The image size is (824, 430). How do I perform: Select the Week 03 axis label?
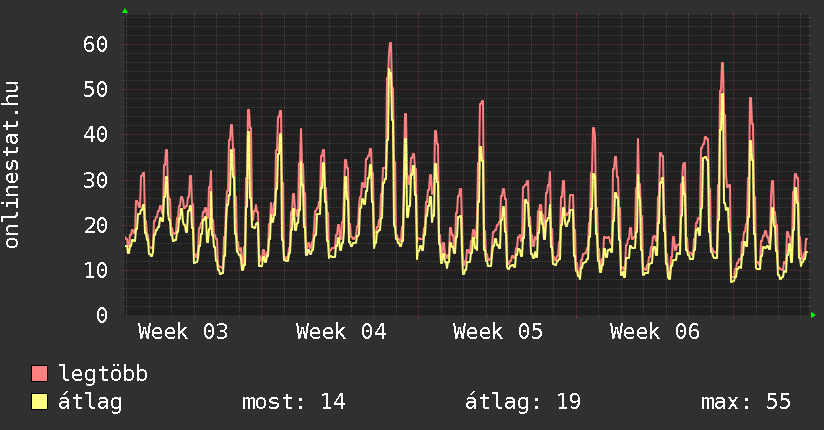tap(183, 332)
